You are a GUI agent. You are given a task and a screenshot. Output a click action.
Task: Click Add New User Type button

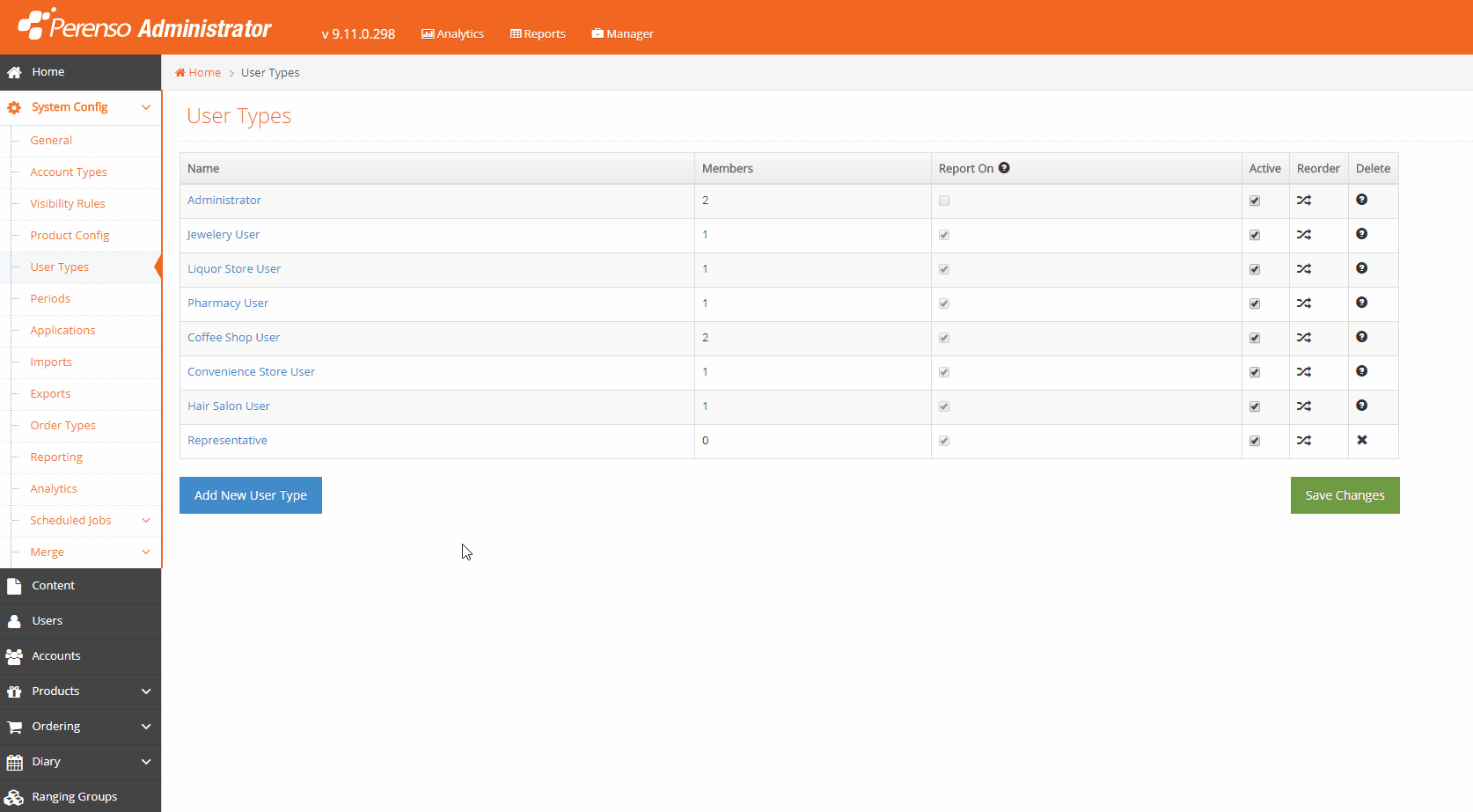coord(251,495)
